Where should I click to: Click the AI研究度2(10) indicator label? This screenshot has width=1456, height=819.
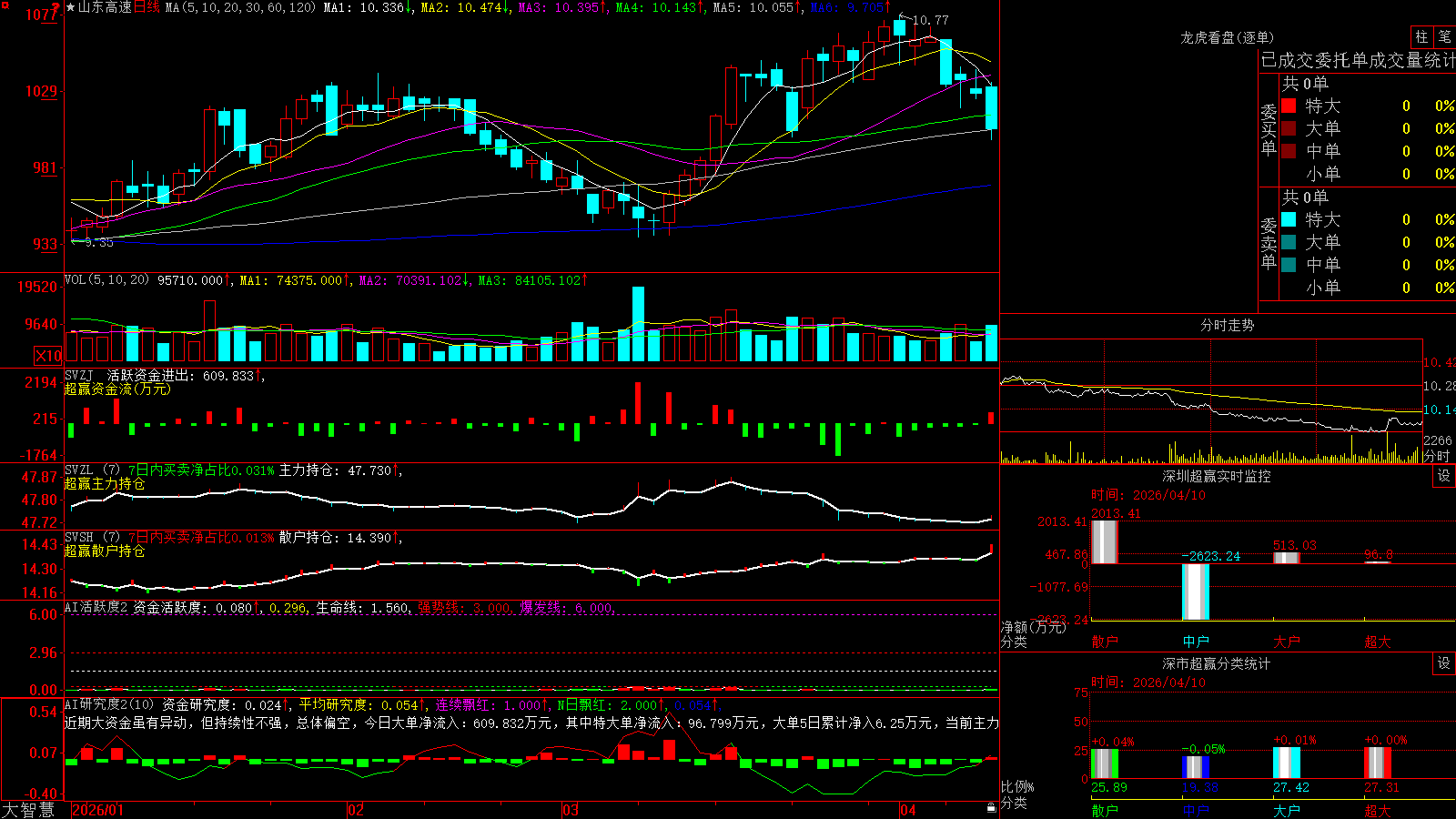coord(109,704)
